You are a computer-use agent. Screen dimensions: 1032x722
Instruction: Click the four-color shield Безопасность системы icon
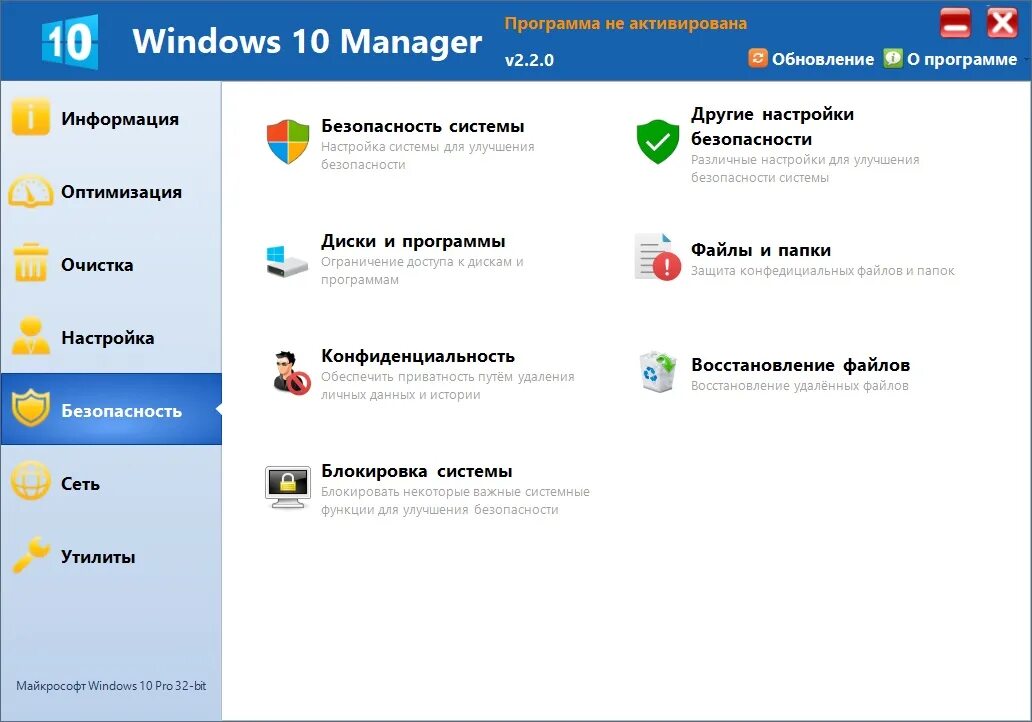pos(288,142)
